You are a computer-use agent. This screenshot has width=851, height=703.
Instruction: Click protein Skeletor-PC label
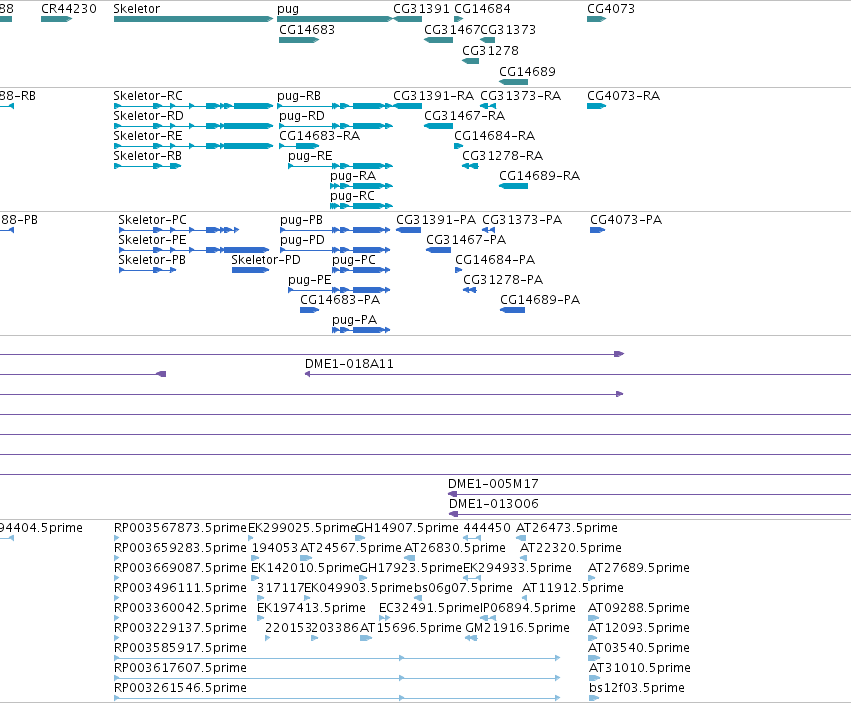coord(153,220)
